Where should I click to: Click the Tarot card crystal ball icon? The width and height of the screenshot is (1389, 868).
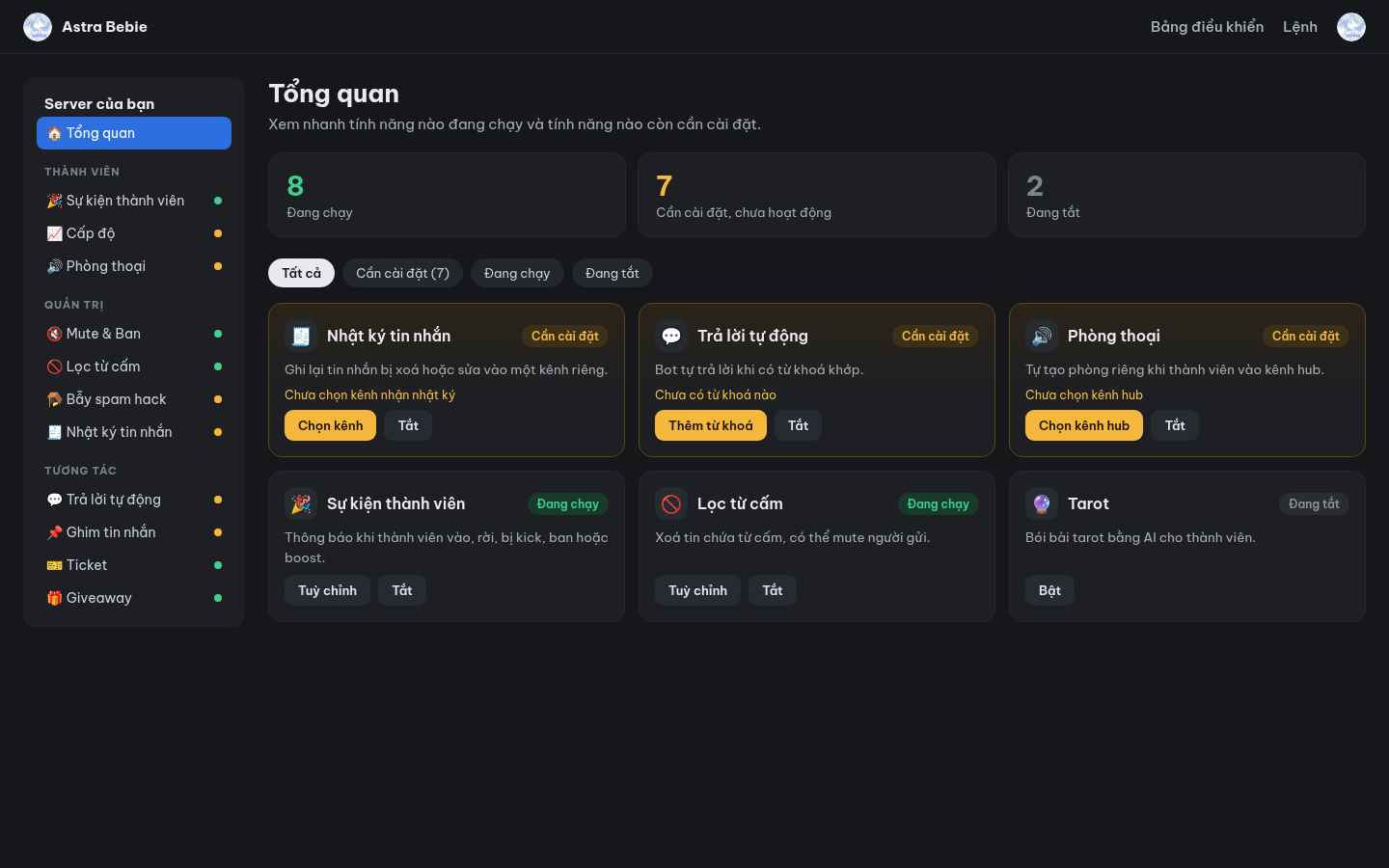[1042, 503]
